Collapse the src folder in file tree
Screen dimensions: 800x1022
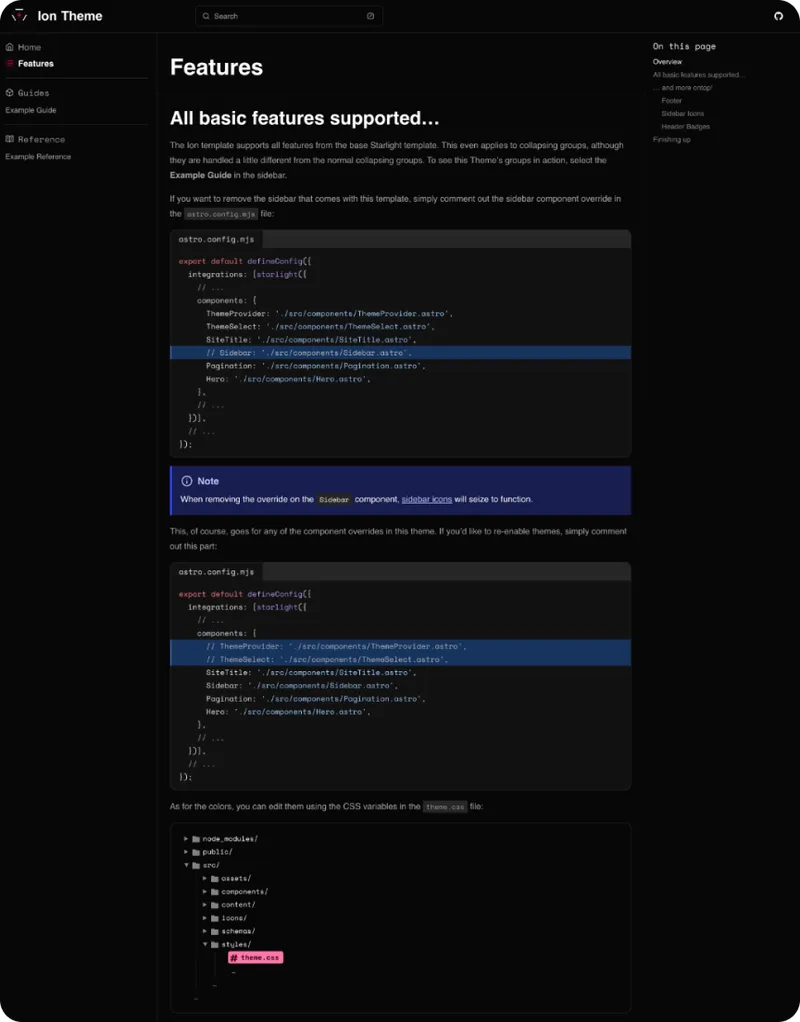click(186, 865)
